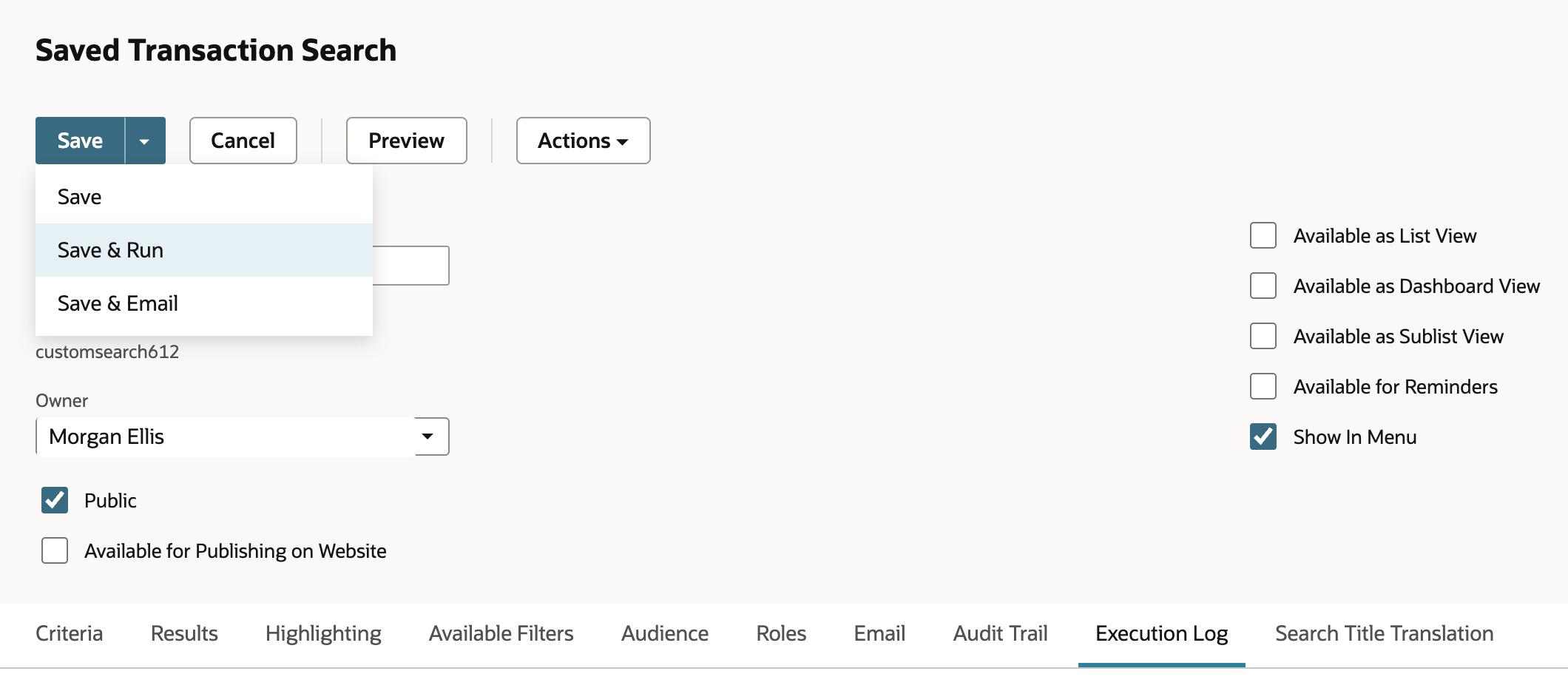Check Available as List View
This screenshot has height=691, width=1568.
click(x=1263, y=235)
